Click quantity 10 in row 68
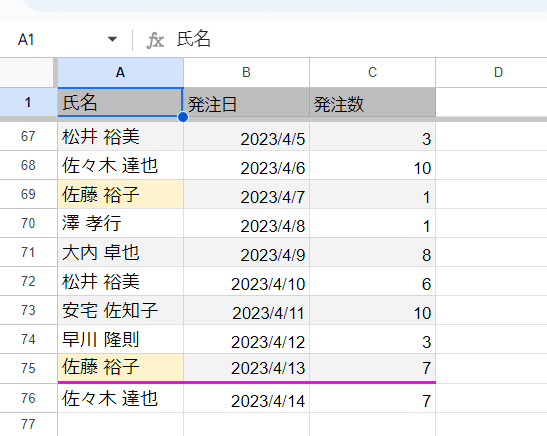 [x=373, y=165]
